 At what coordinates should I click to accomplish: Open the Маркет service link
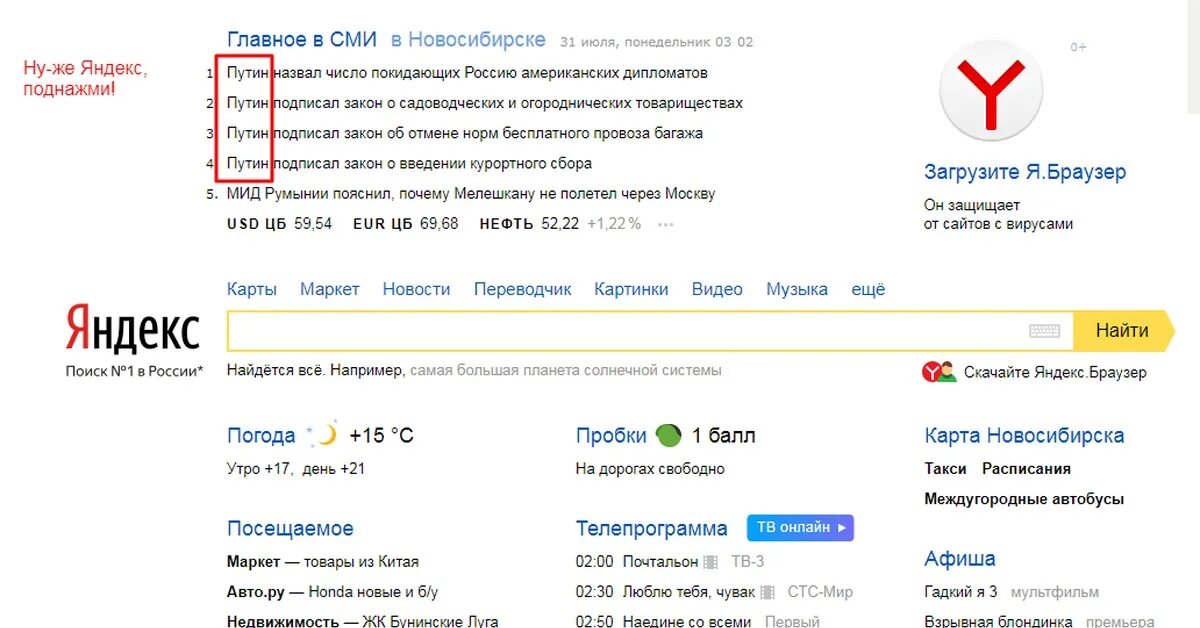coord(329,289)
